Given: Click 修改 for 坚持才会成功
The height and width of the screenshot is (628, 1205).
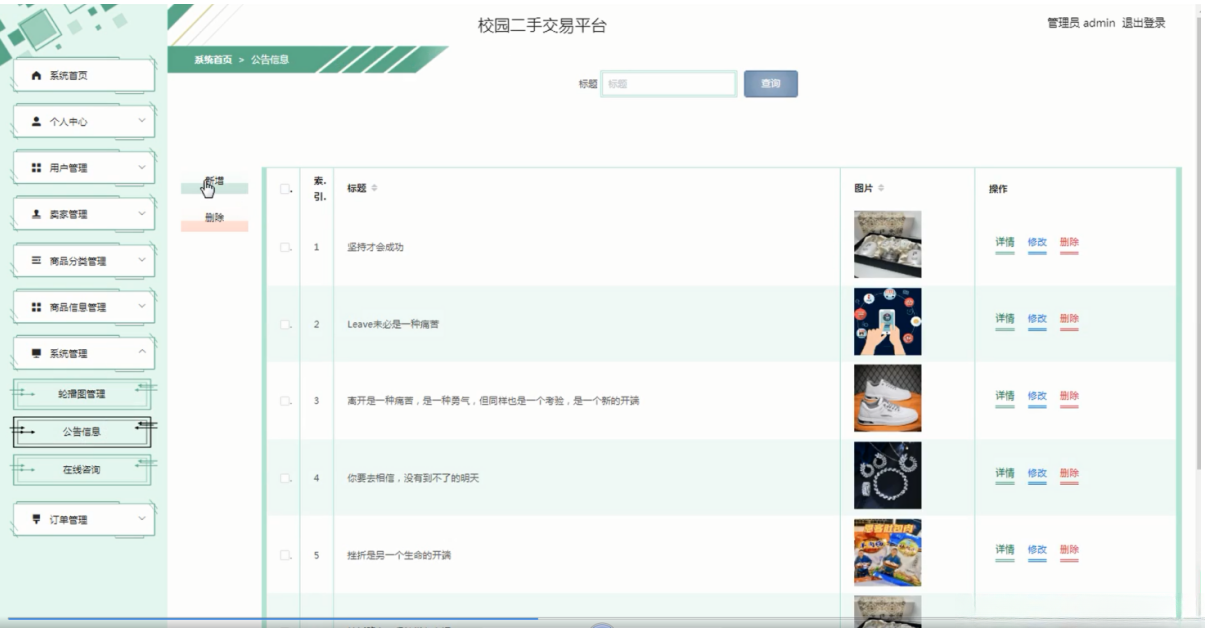Looking at the screenshot, I should point(1037,242).
